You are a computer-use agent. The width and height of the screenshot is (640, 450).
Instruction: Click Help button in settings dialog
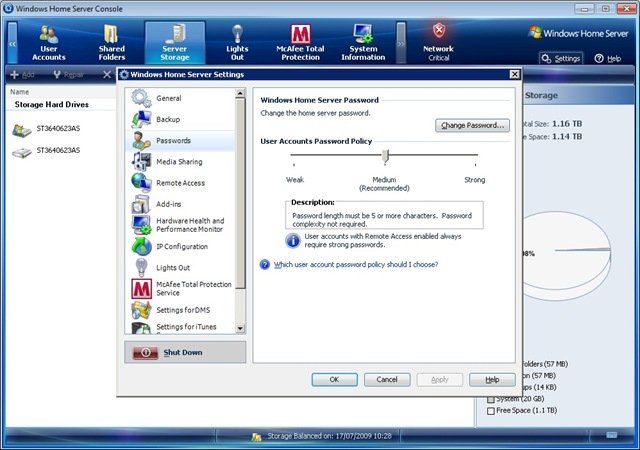click(492, 380)
